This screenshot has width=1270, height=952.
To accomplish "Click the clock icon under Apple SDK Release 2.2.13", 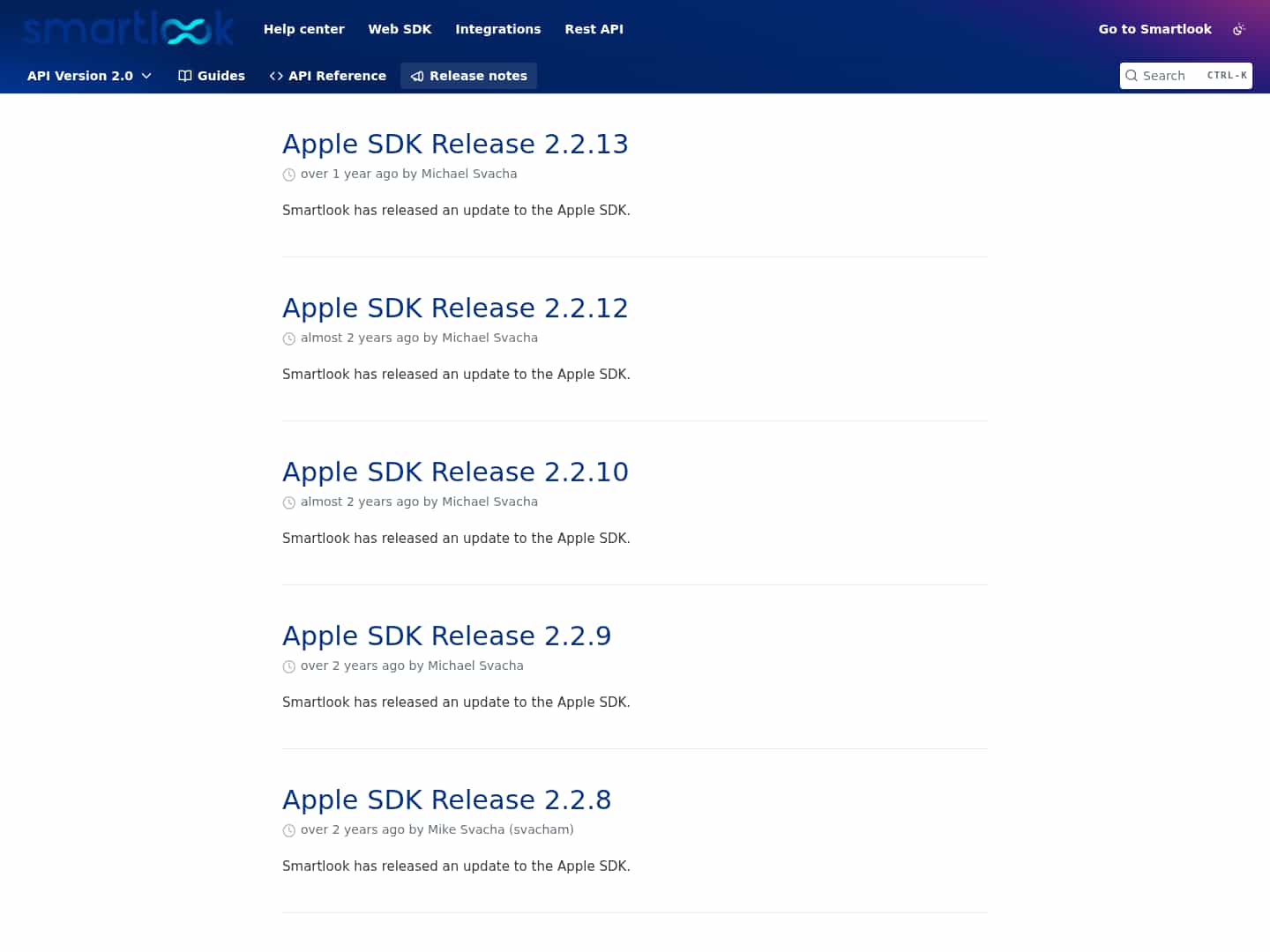I will tap(289, 175).
